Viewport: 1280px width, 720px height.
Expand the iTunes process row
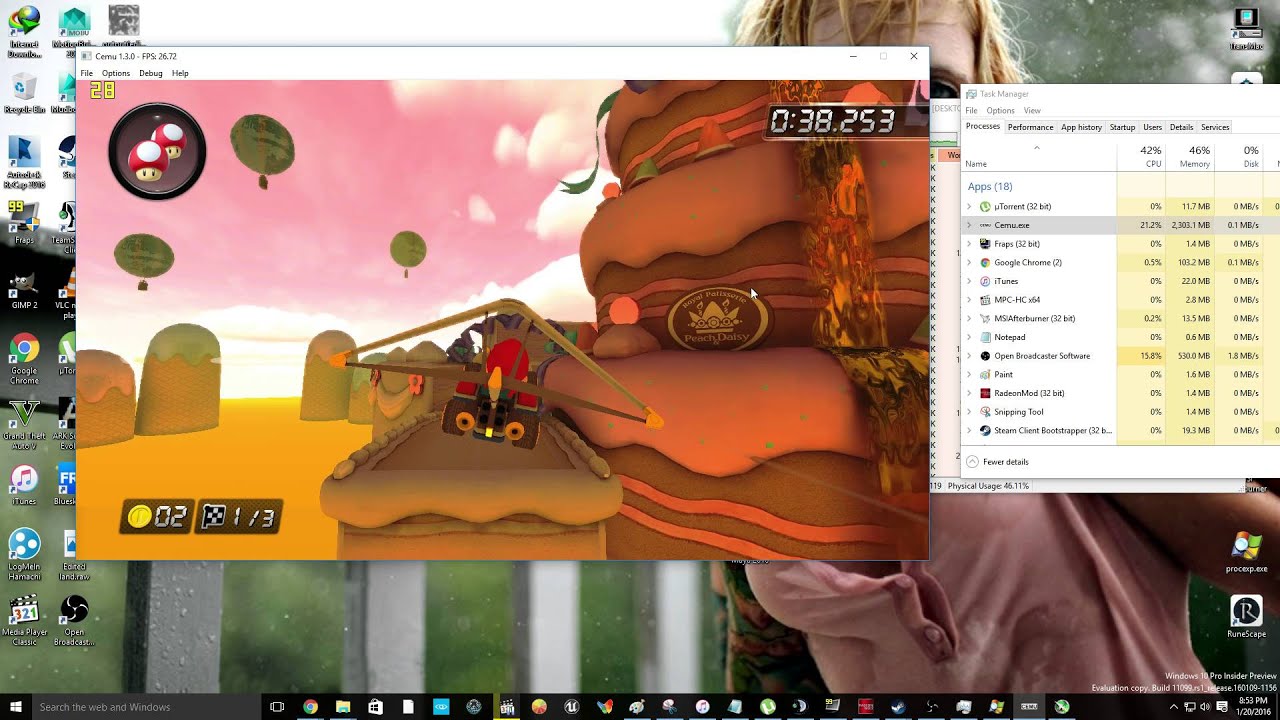click(x=969, y=281)
